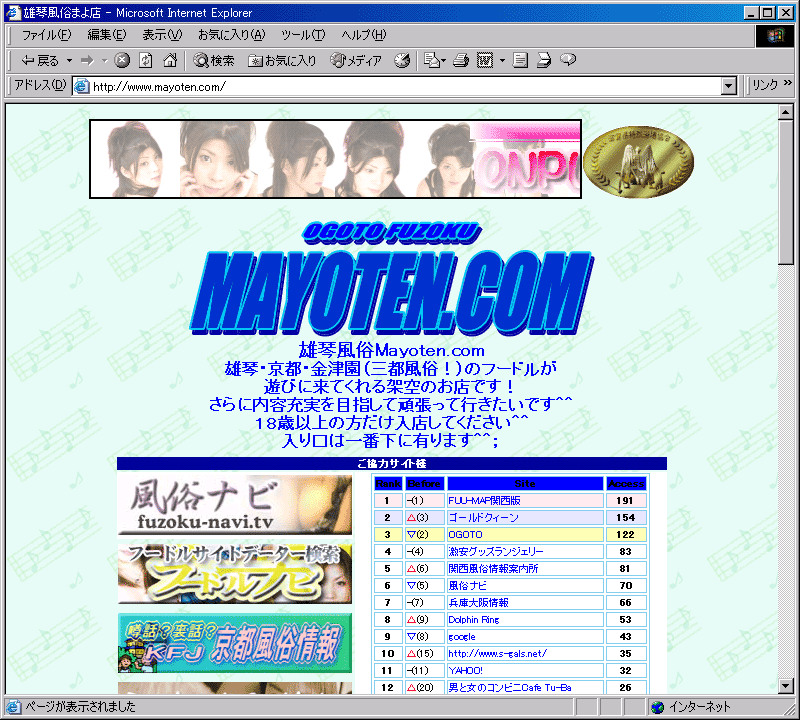The image size is (800, 720).
Task: Open the 男と女のコンビニCafe Tu-Ba link
Action: click(x=510, y=688)
